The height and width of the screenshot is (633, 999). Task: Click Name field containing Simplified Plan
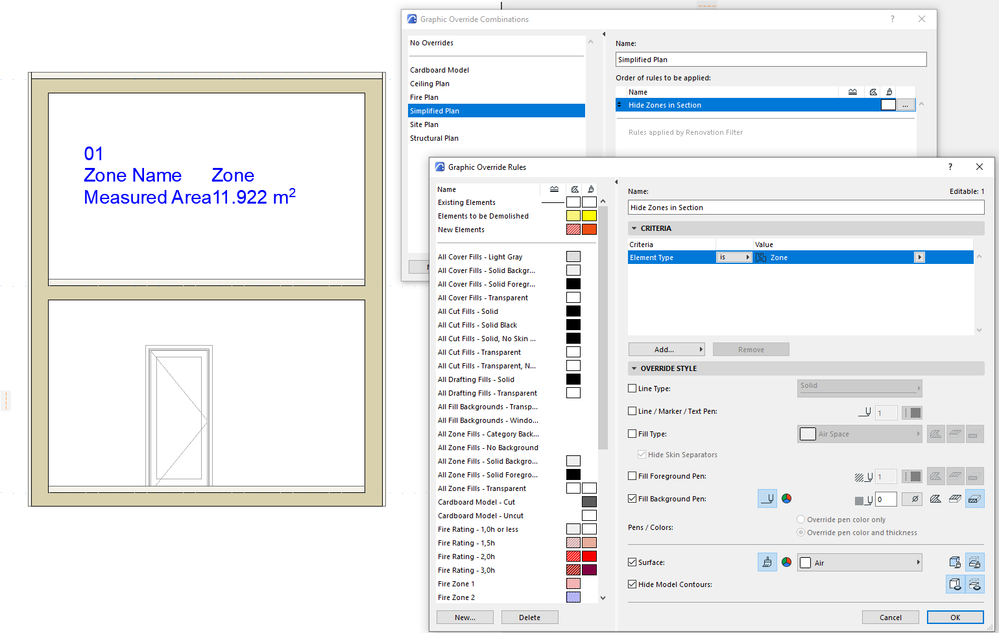coord(771,59)
